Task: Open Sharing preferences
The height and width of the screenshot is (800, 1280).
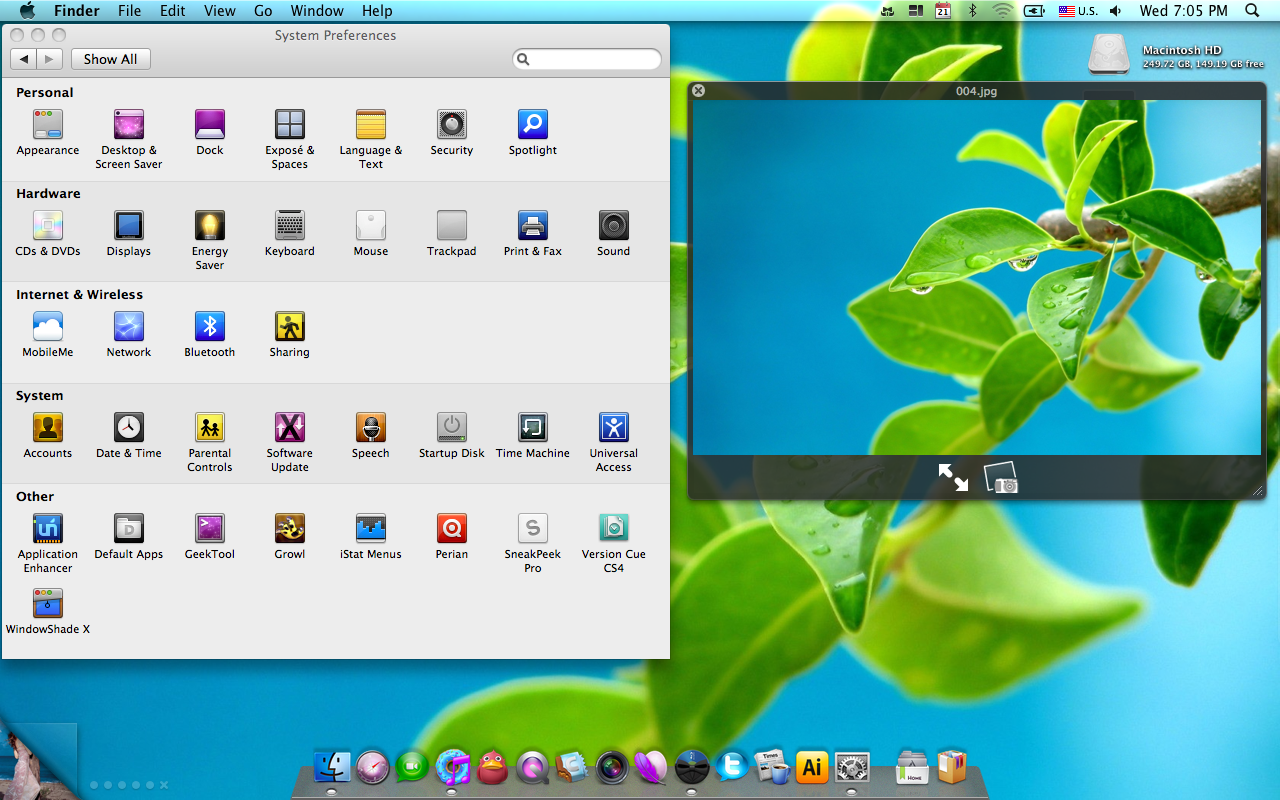Action: pyautogui.click(x=290, y=334)
